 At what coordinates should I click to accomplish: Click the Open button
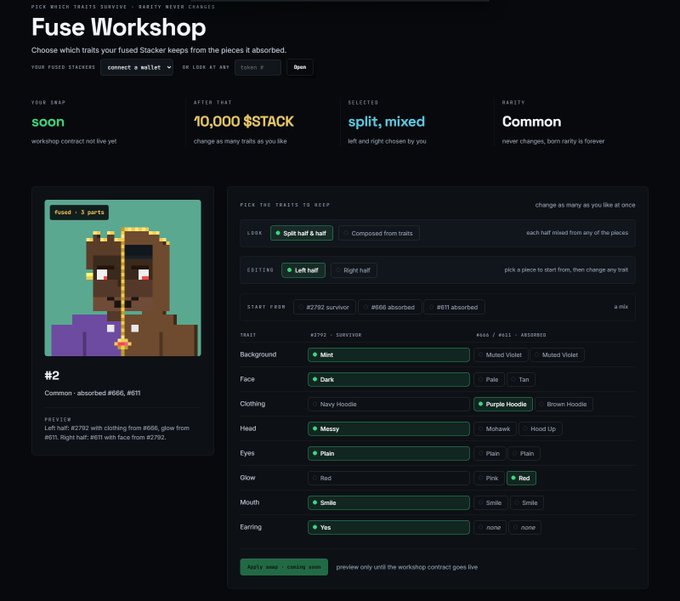point(300,68)
